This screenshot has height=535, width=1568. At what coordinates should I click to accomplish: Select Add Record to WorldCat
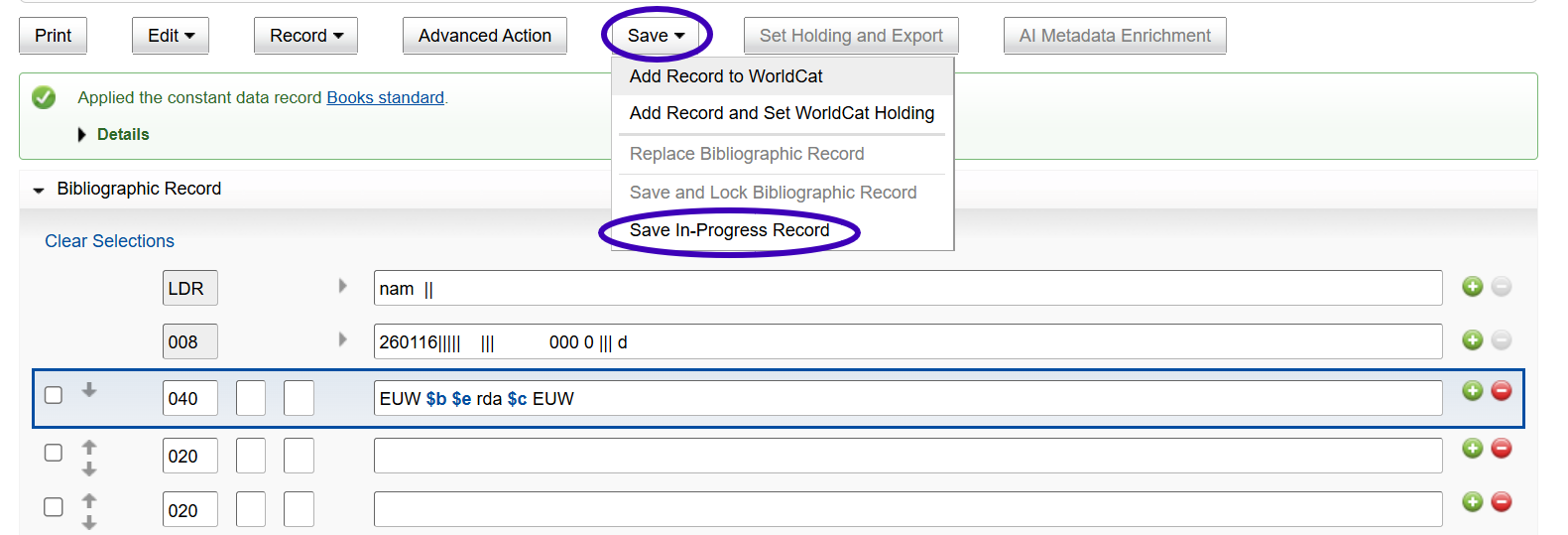[726, 76]
